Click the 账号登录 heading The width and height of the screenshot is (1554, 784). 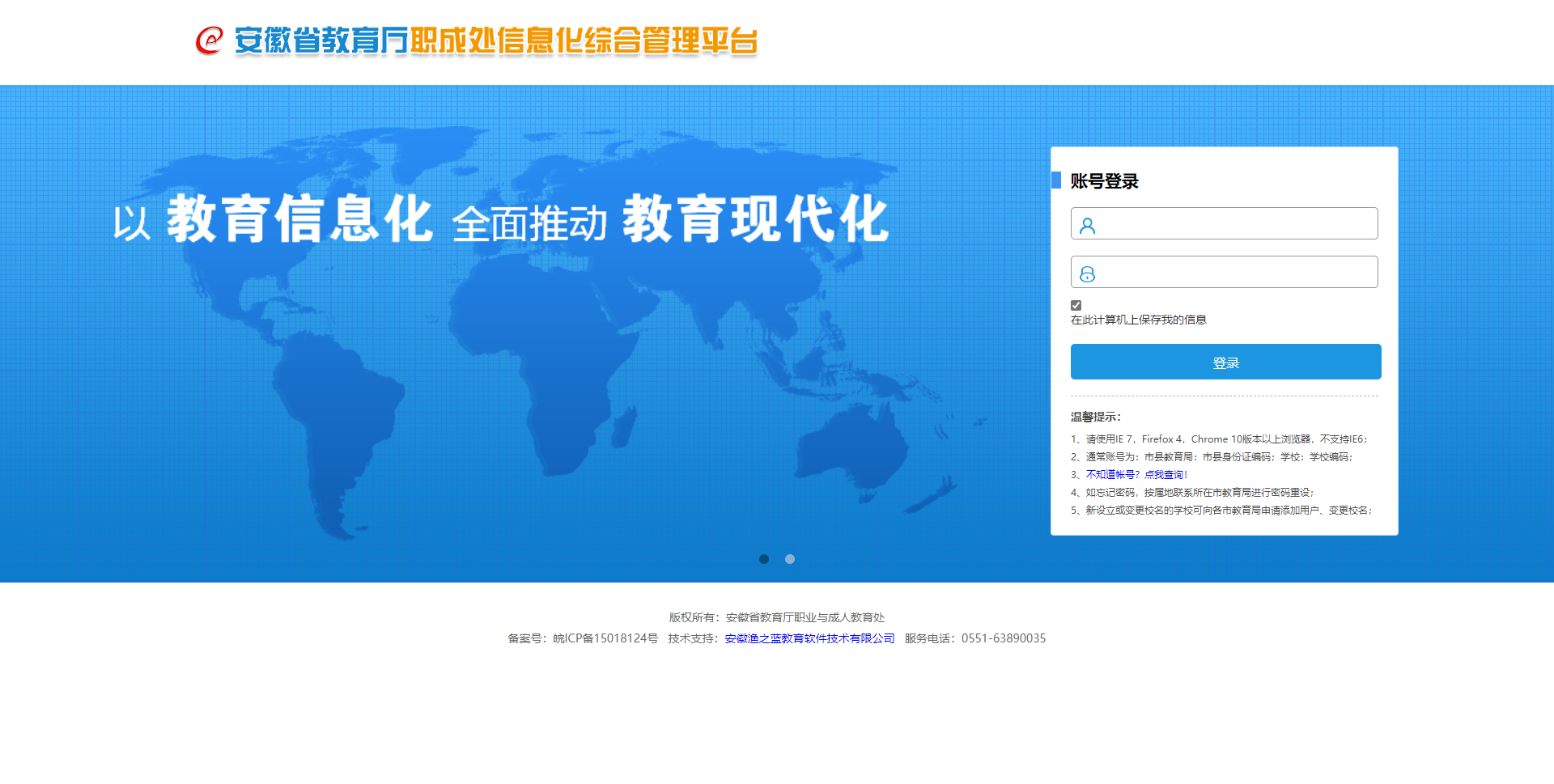[1104, 181]
